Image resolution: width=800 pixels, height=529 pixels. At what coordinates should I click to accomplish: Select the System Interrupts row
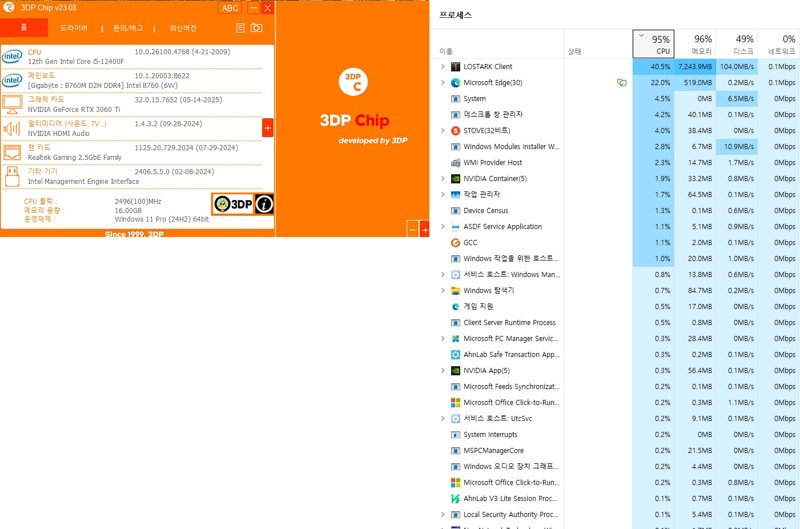coord(615,434)
